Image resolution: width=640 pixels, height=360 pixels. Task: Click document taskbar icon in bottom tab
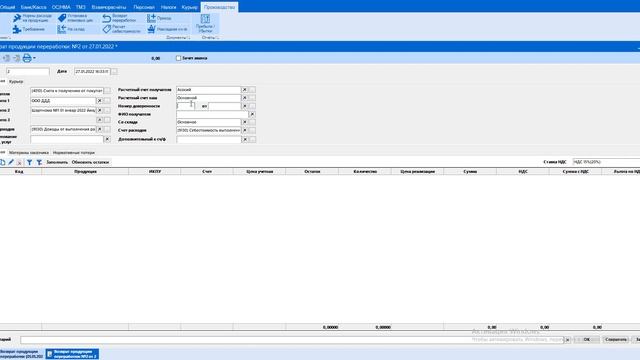(49, 354)
